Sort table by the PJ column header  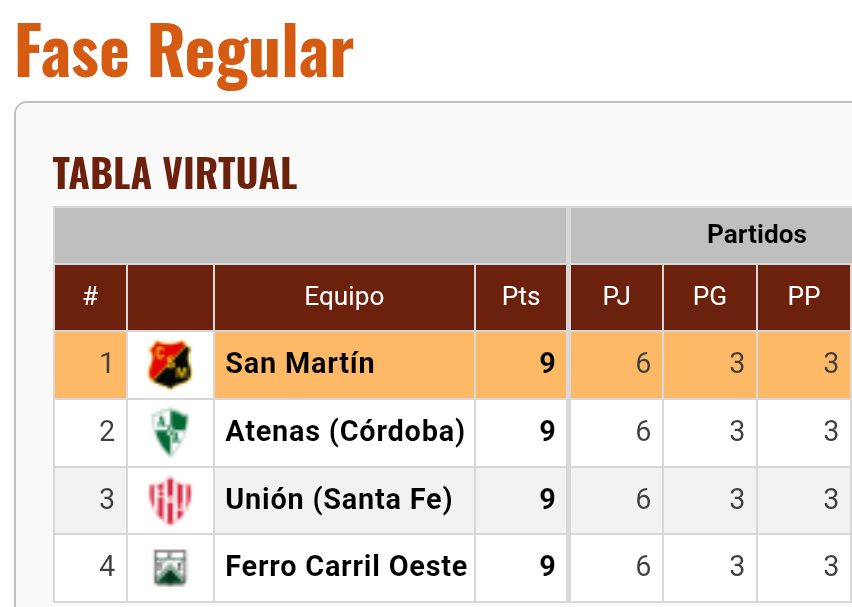[616, 297]
